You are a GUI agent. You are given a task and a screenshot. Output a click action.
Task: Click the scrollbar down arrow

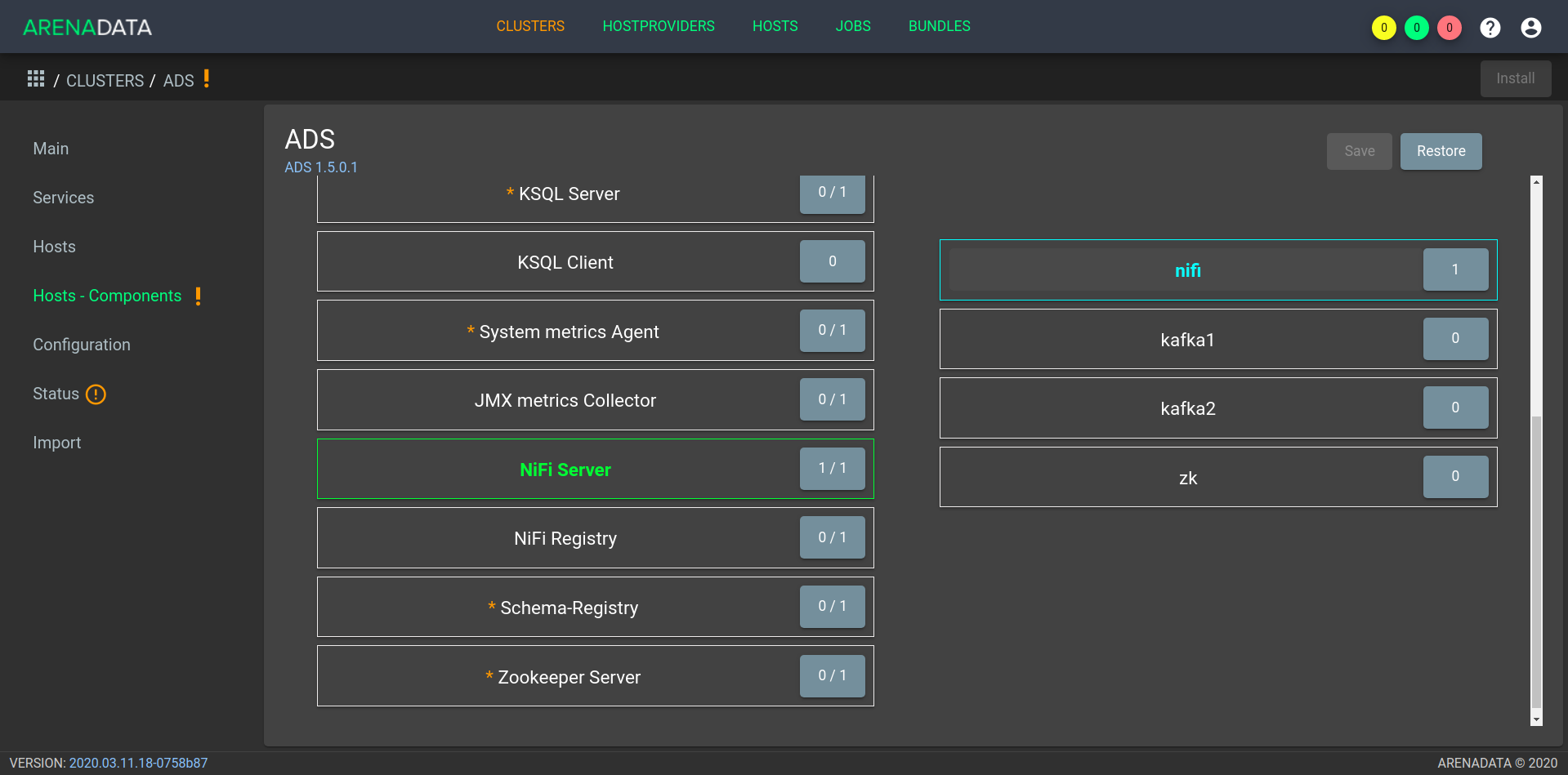1536,719
